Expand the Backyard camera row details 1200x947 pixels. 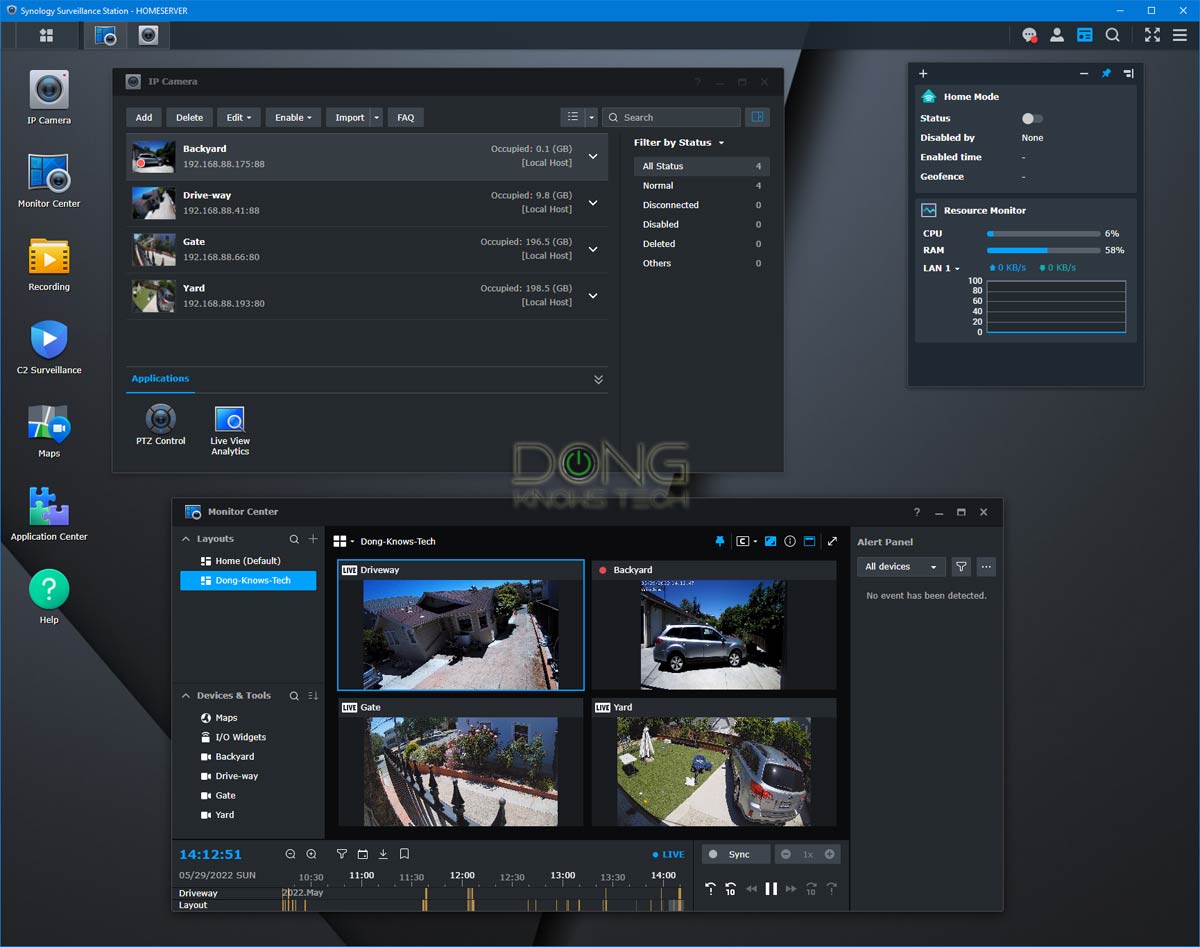[x=593, y=156]
